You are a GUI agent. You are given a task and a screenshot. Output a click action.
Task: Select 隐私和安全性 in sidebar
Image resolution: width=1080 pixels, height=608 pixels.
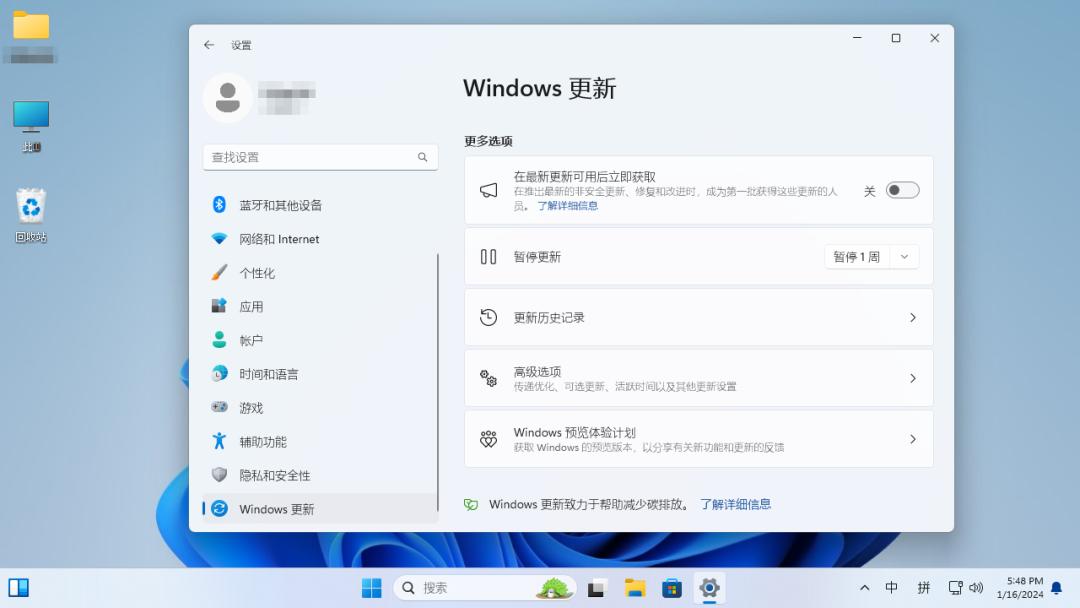pos(320,474)
